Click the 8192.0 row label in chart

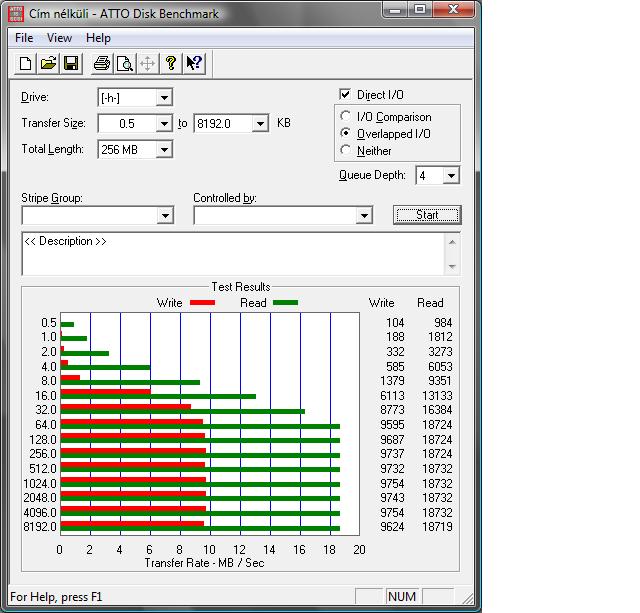click(x=40, y=526)
